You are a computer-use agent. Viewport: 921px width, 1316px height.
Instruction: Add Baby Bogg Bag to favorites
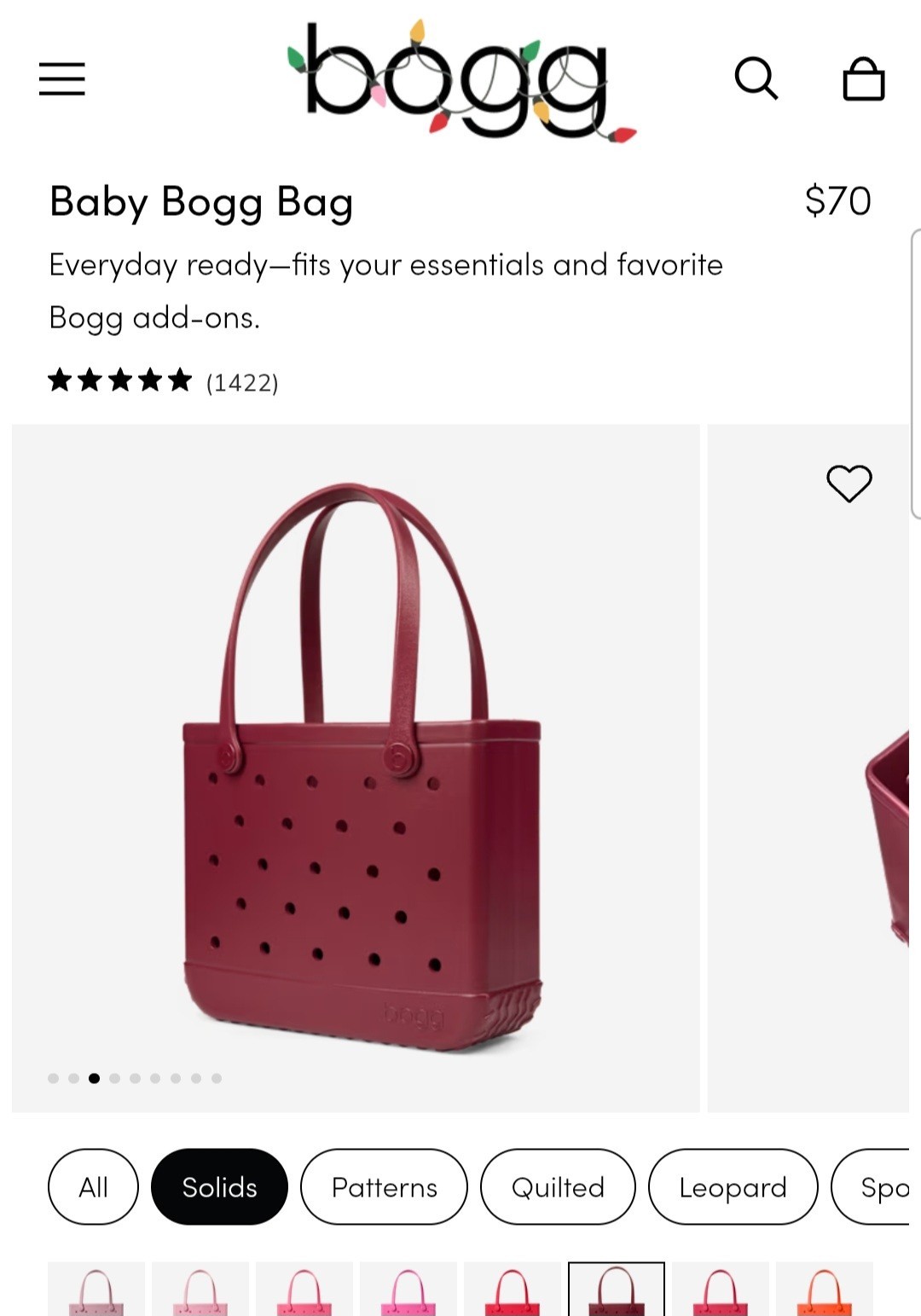click(849, 484)
